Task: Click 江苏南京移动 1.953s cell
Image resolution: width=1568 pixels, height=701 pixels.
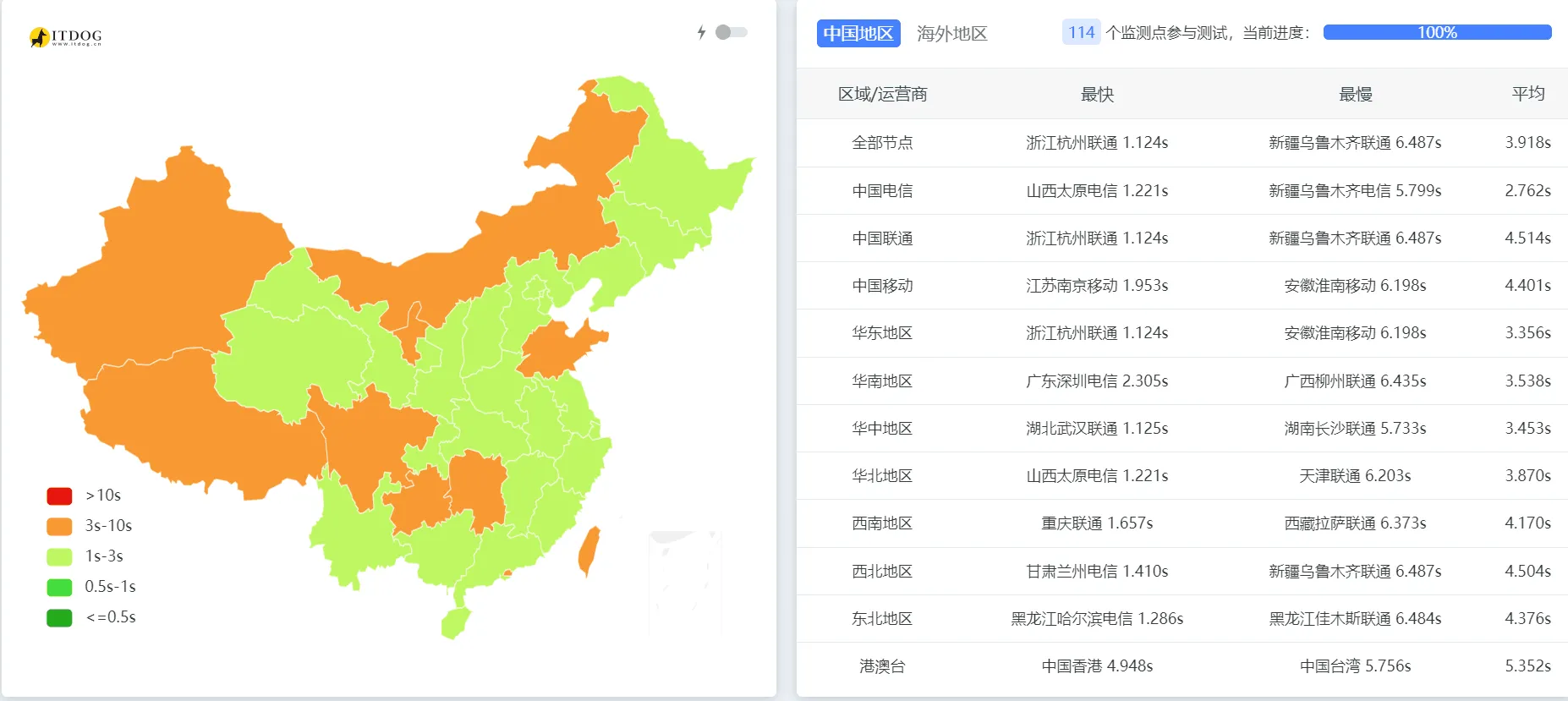Action: (1097, 286)
